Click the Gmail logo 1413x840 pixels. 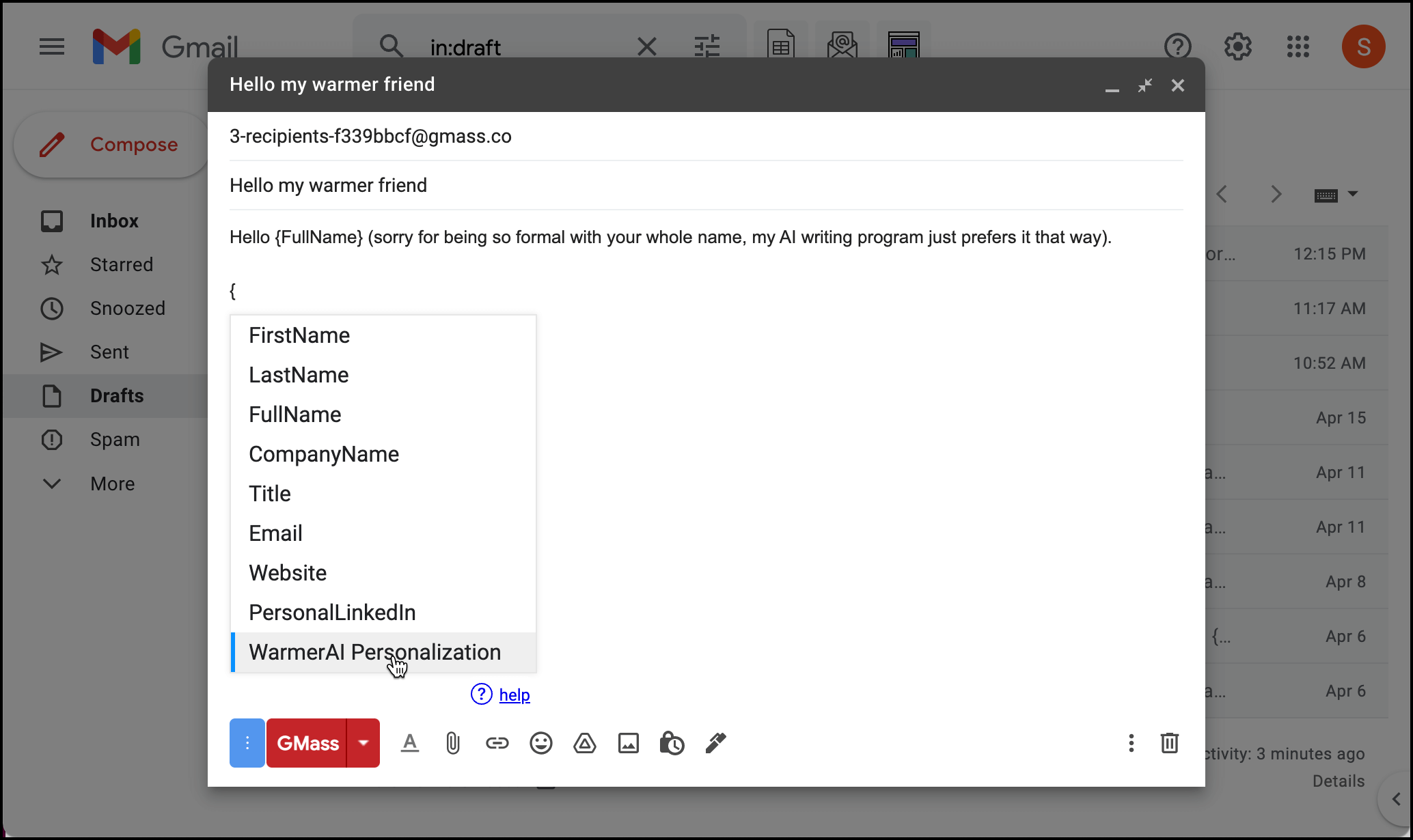click(165, 46)
